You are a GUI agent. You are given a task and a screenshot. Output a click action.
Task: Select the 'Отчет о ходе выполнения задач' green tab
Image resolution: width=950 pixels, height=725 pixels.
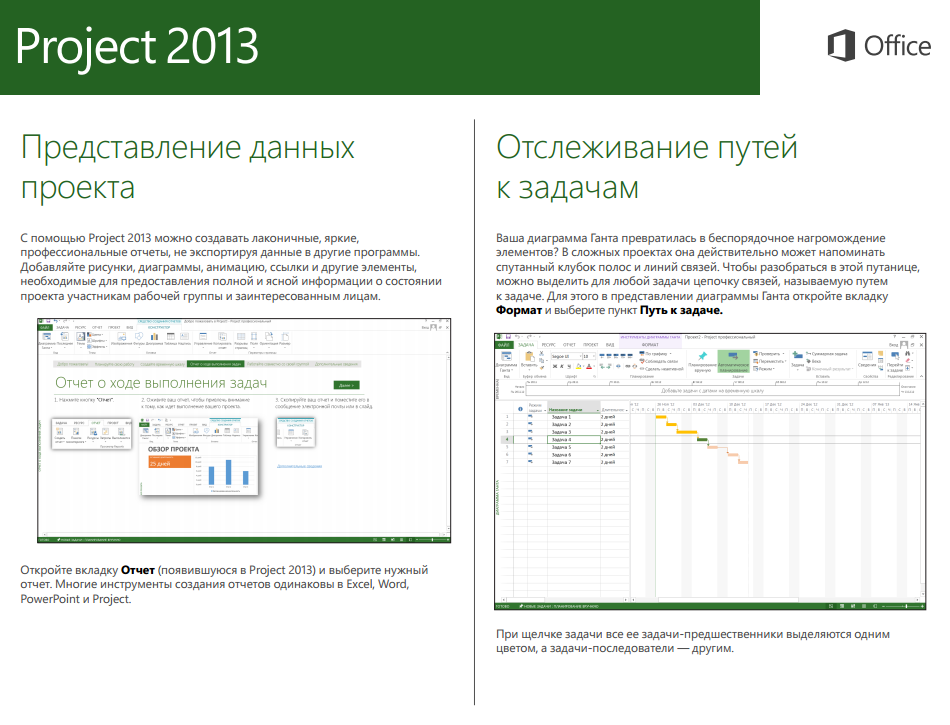(215, 364)
